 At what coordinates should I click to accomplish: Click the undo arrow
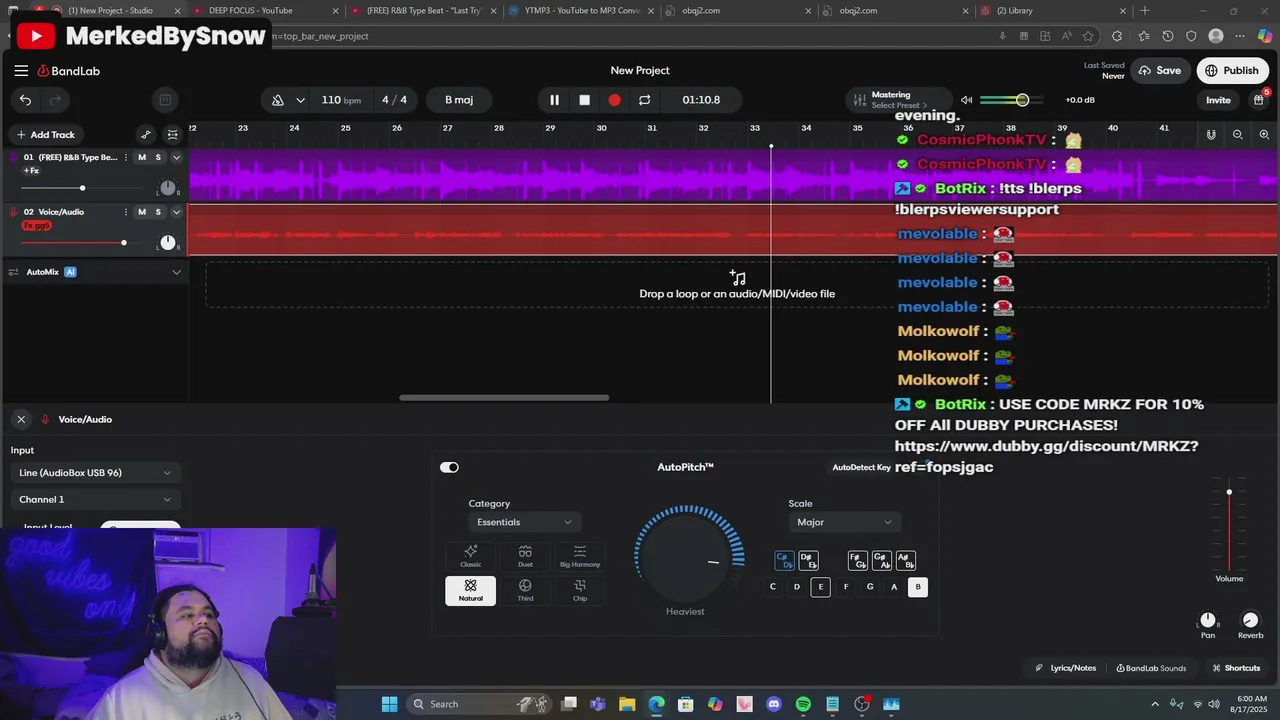(x=25, y=100)
